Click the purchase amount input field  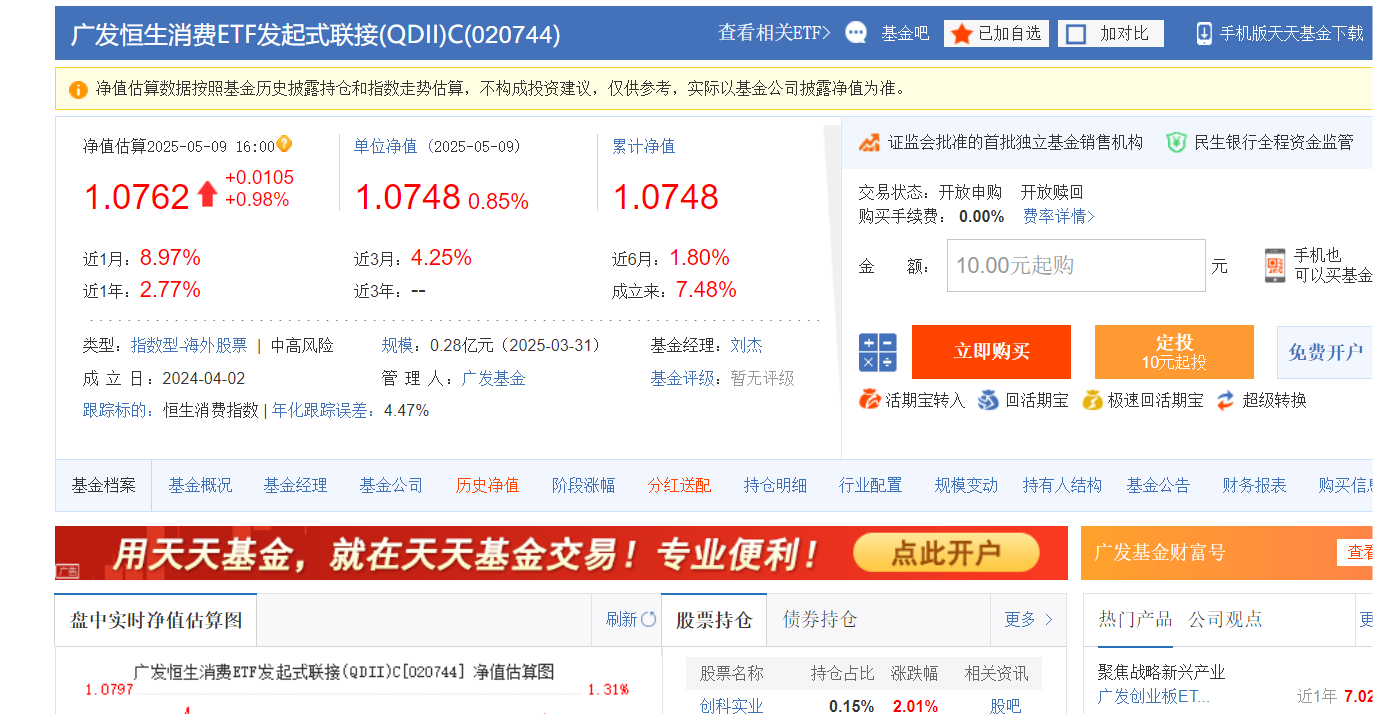(1076, 265)
